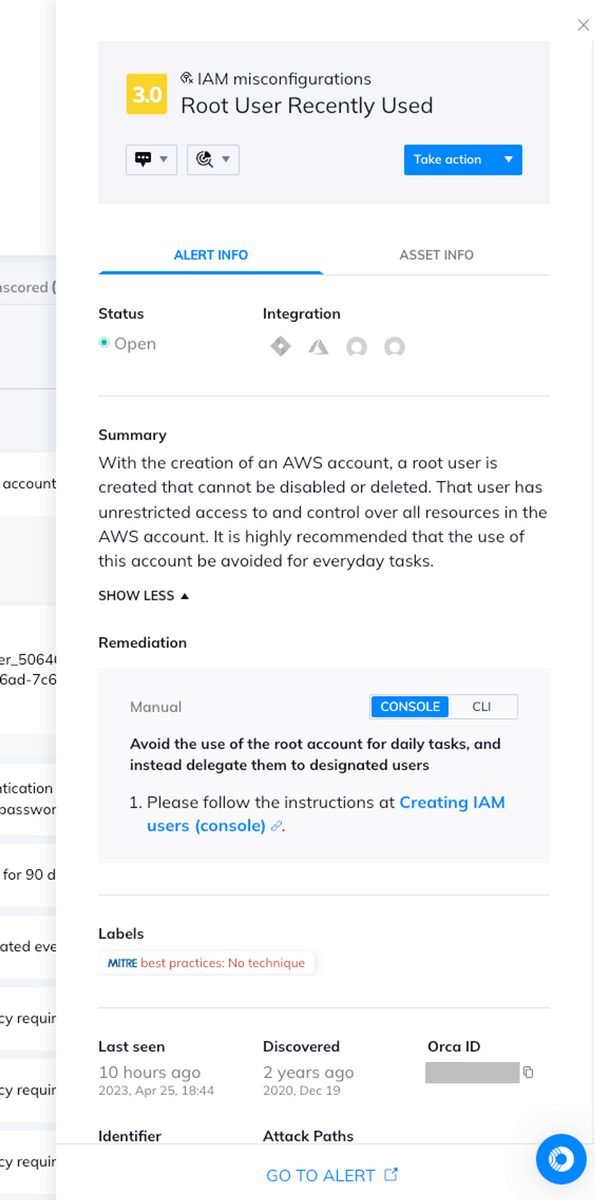Open the ALERT INFO tab

pos(210,255)
